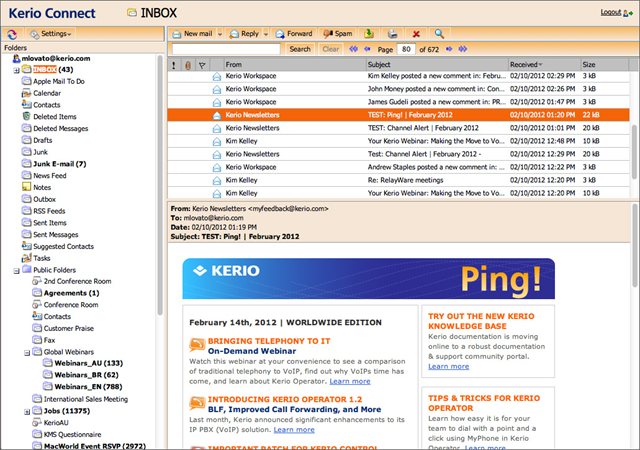
Task: Collapse the Public Folders tree
Action: click(16, 270)
